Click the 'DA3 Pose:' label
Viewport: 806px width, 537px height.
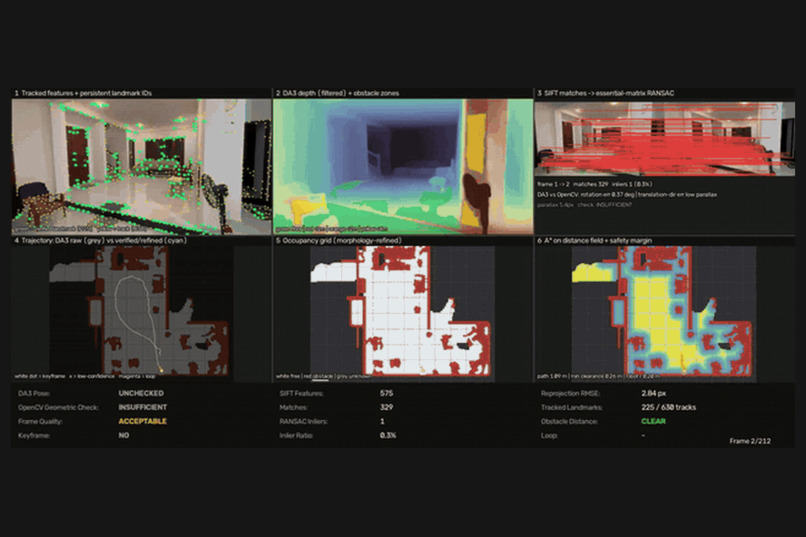(x=34, y=393)
